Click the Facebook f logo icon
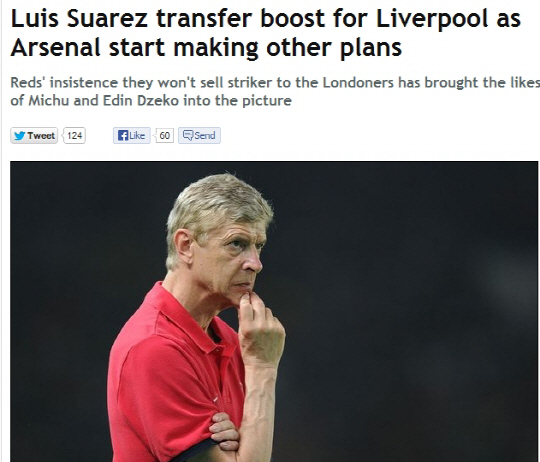 pyautogui.click(x=123, y=136)
